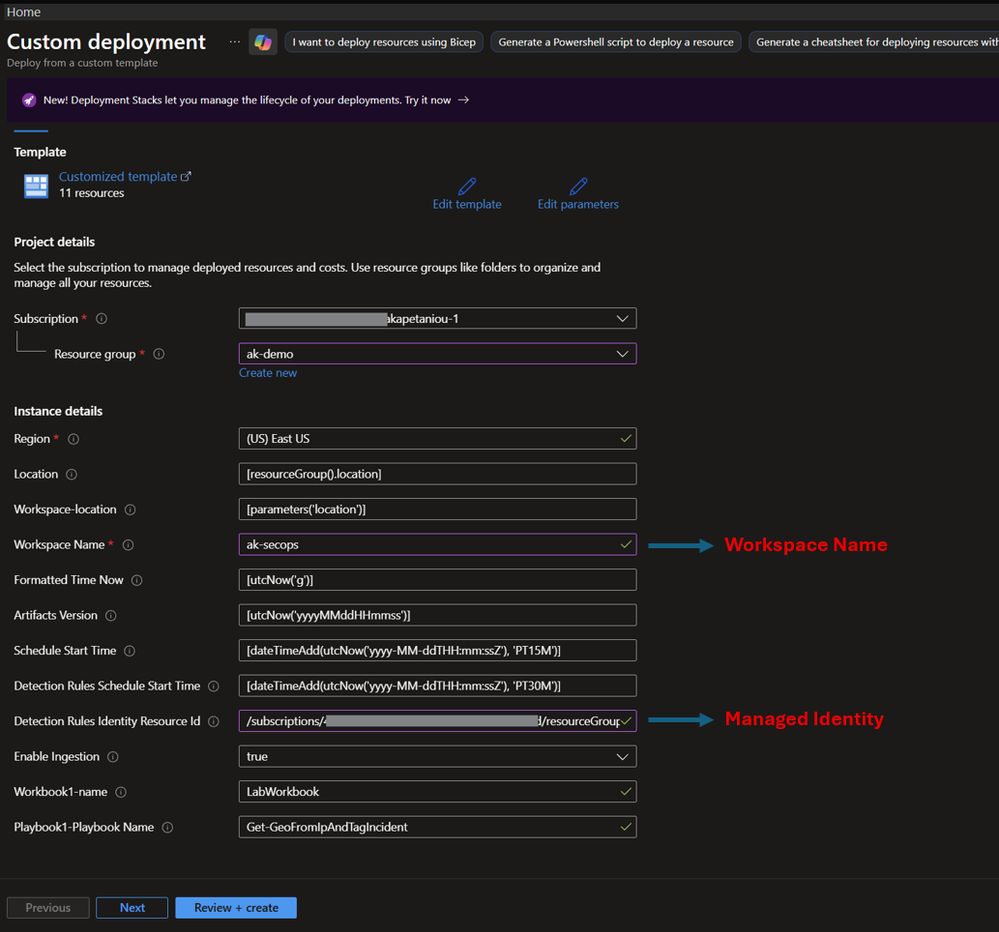Open the Region dropdown showing East US
Screen dimensions: 999x932
[x=438, y=438]
